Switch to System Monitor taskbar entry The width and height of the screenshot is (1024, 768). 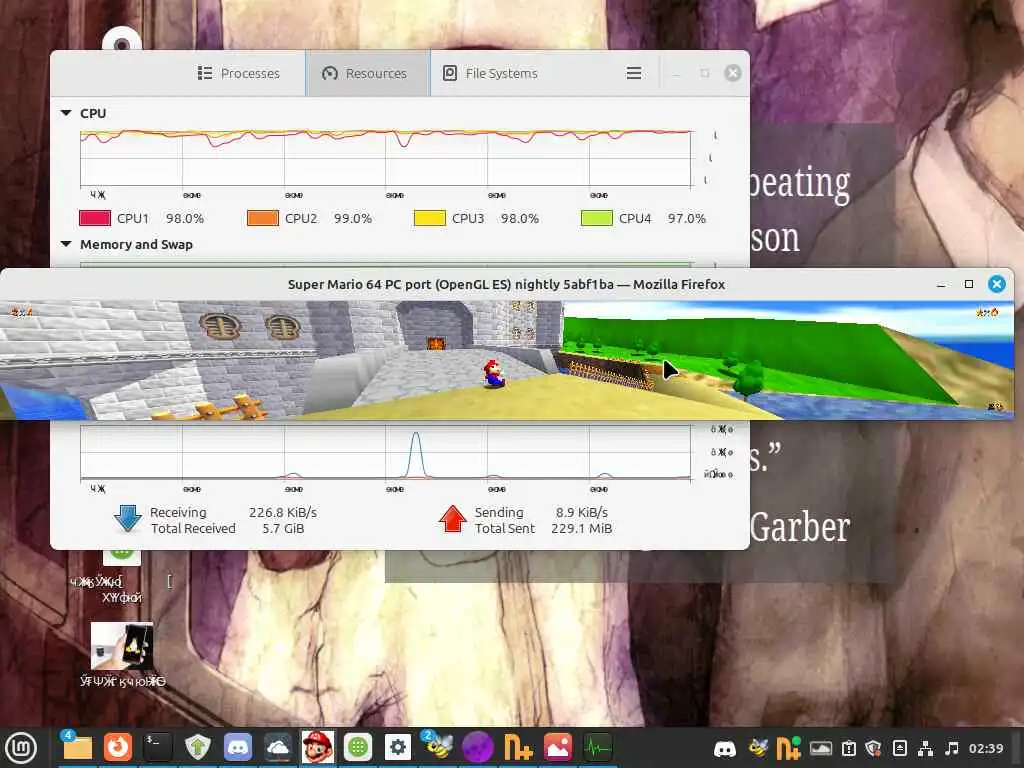pos(598,747)
